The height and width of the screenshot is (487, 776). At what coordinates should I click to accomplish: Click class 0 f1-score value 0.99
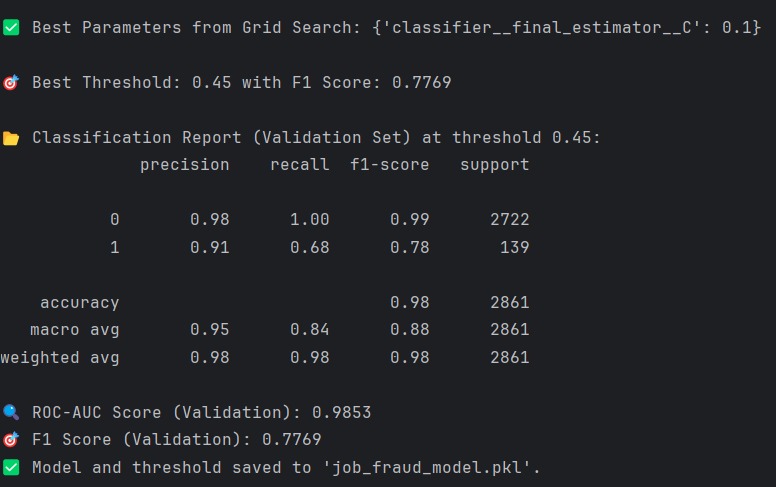pos(409,219)
